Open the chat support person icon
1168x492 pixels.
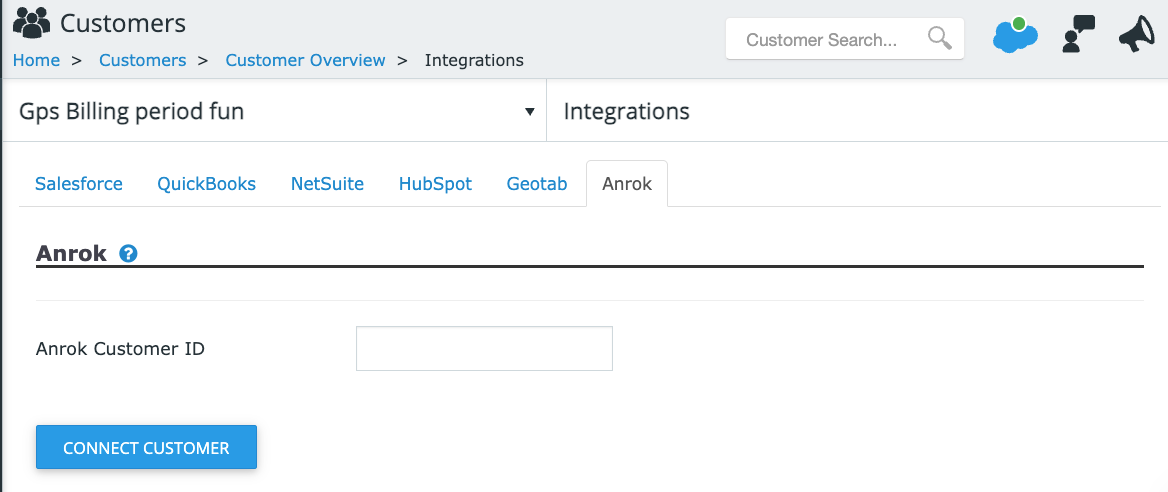[x=1078, y=34]
